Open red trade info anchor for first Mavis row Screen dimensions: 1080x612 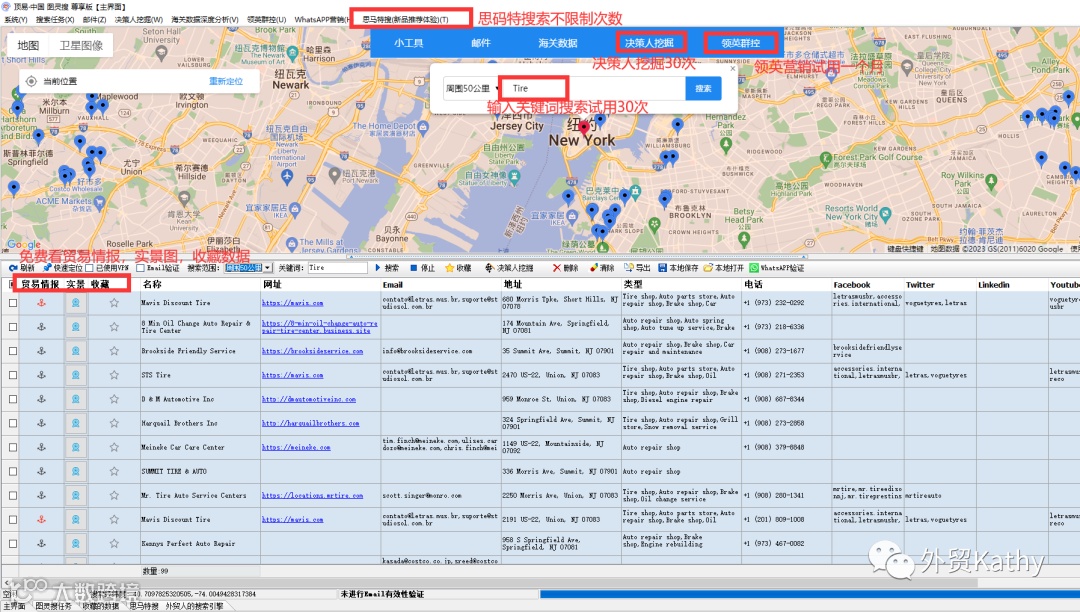tap(41, 303)
